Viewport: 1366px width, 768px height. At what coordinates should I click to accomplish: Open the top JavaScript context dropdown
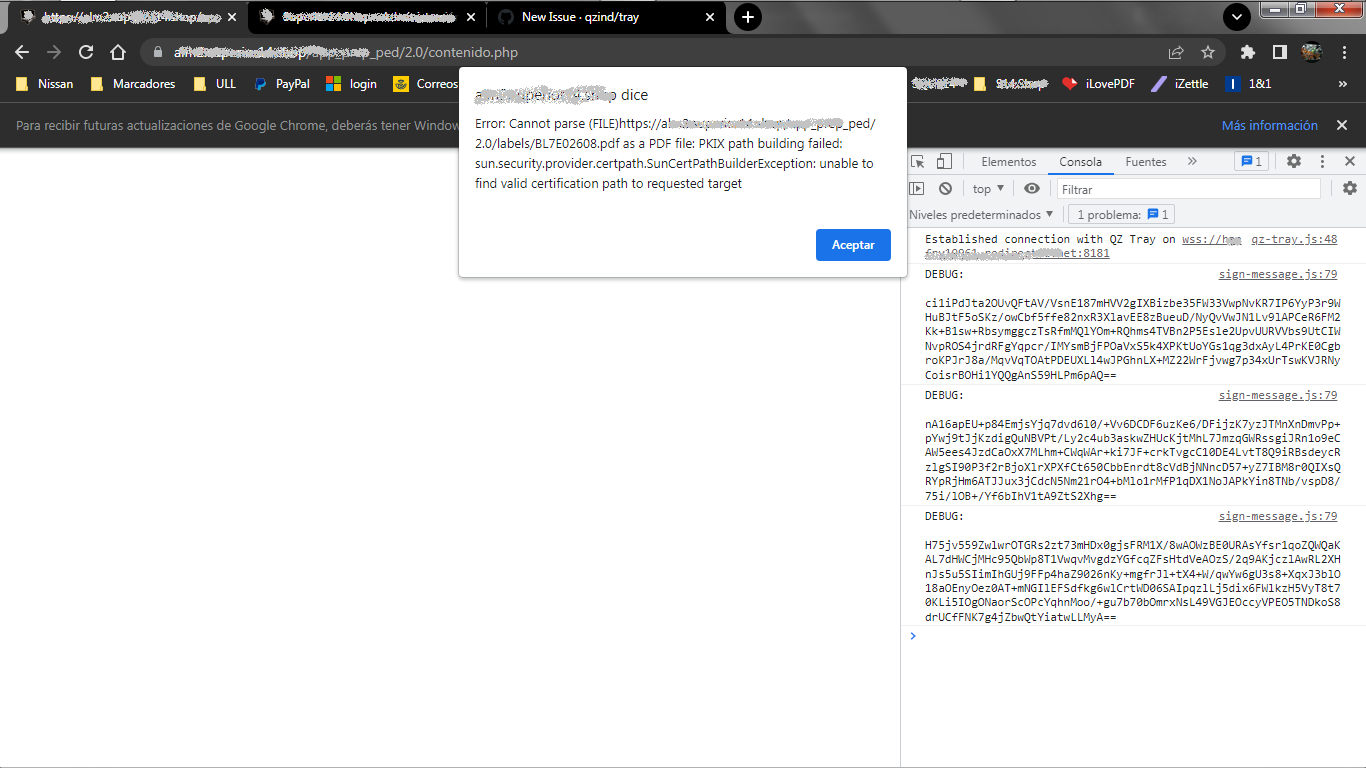coord(989,189)
